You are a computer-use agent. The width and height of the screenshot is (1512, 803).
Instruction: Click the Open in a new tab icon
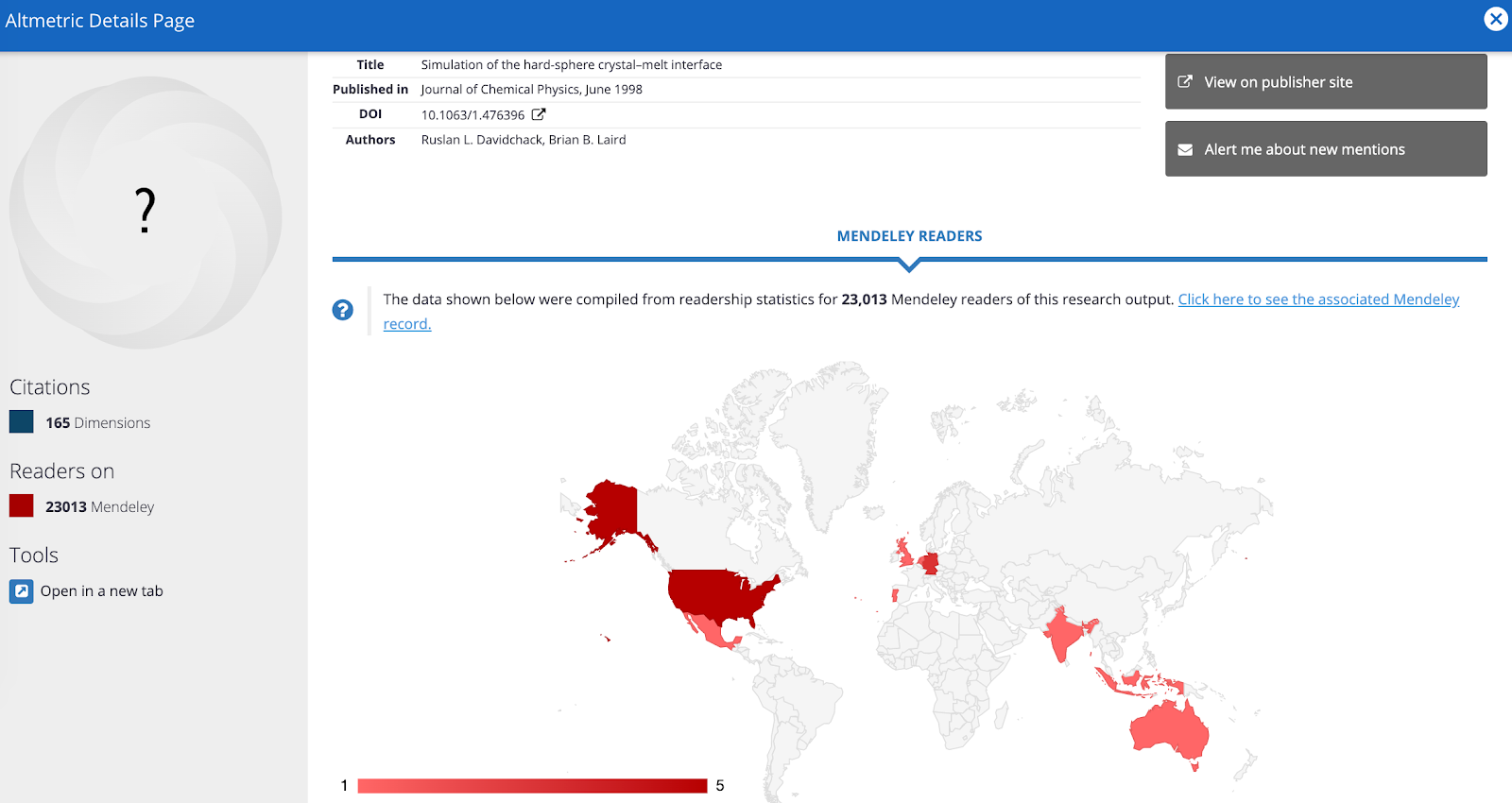coord(22,591)
